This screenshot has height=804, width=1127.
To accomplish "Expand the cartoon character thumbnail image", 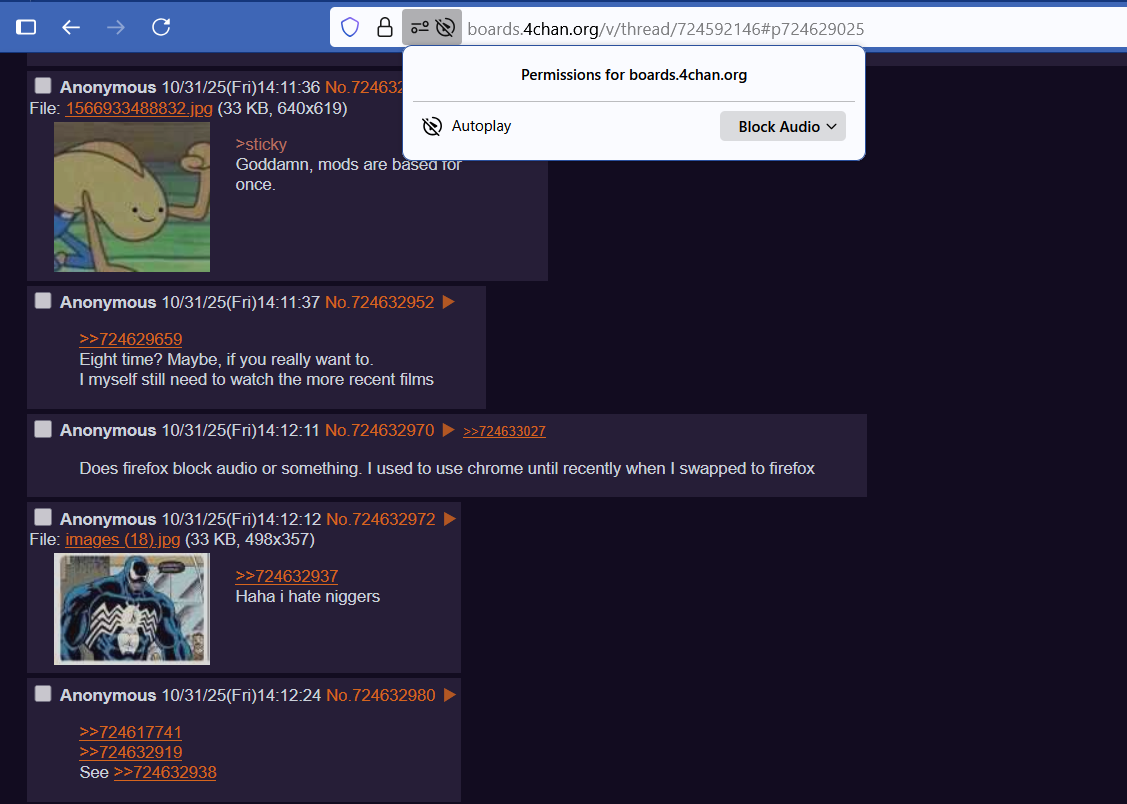I will 132,197.
